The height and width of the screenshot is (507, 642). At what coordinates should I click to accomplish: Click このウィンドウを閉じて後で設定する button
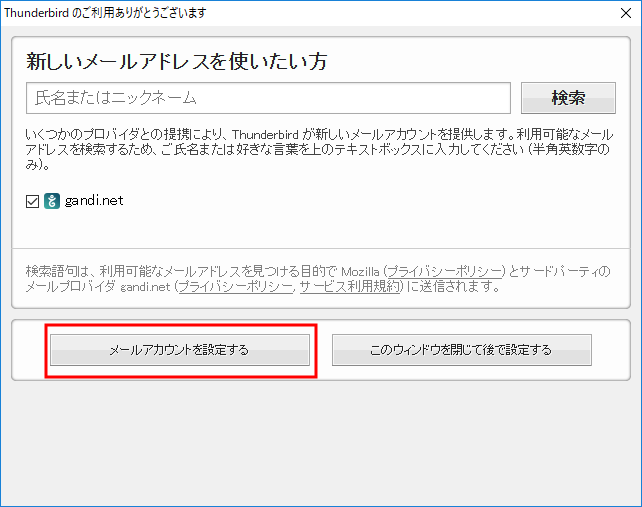pyautogui.click(x=461, y=350)
